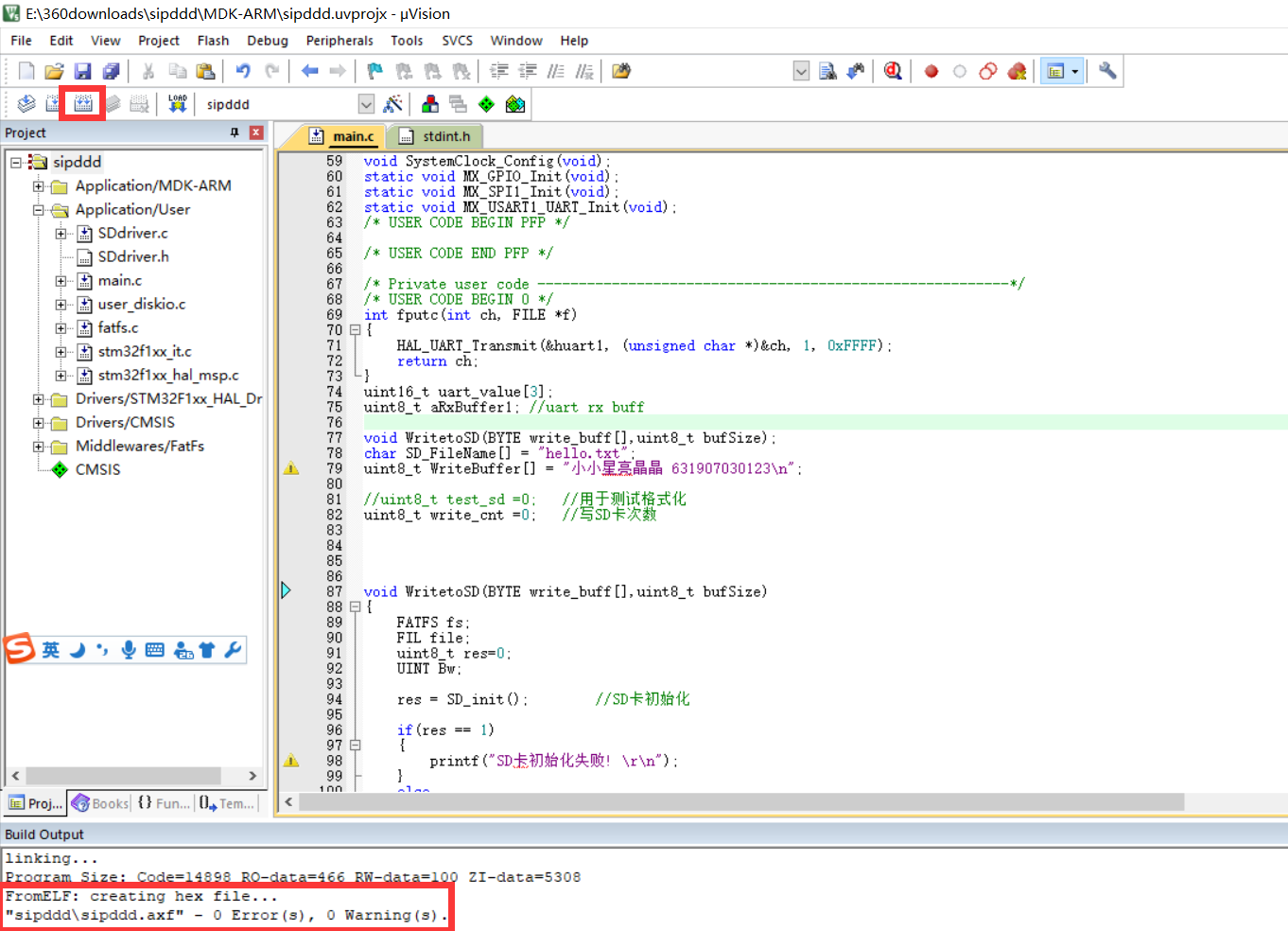
Task: Expand the Application/MDK-ARM folder
Action: [39, 186]
